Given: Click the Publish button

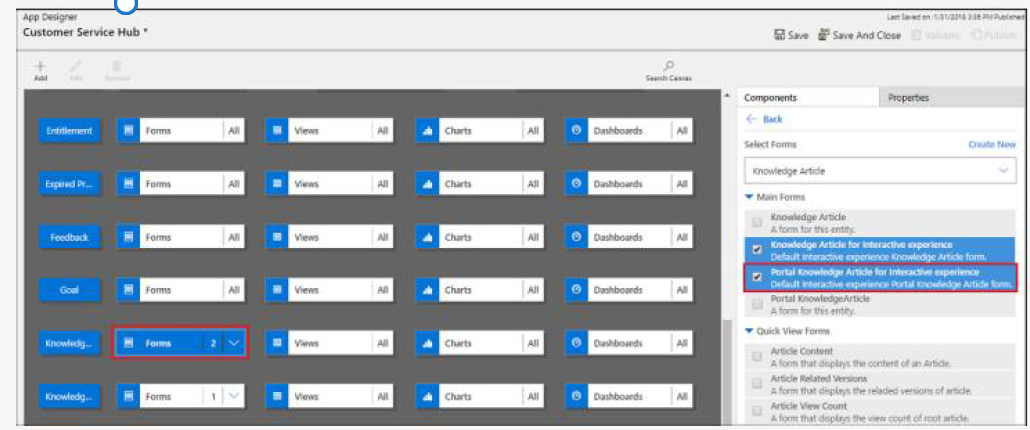Looking at the screenshot, I should click(x=995, y=35).
